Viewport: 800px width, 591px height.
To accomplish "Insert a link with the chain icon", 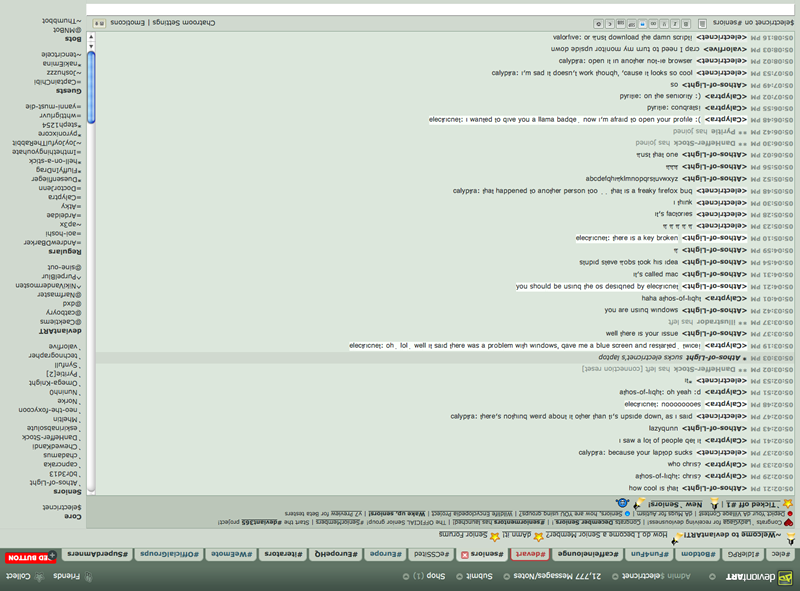I will coord(653,23).
